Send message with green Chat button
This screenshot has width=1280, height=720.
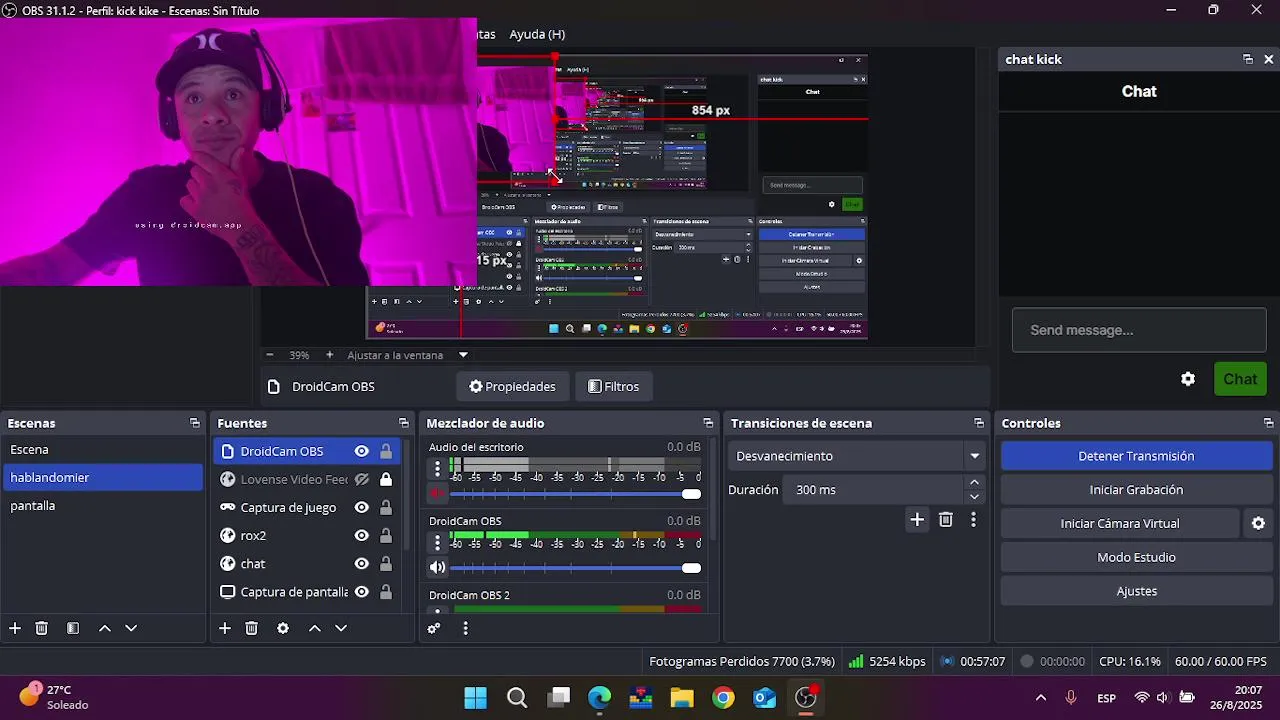(1240, 379)
